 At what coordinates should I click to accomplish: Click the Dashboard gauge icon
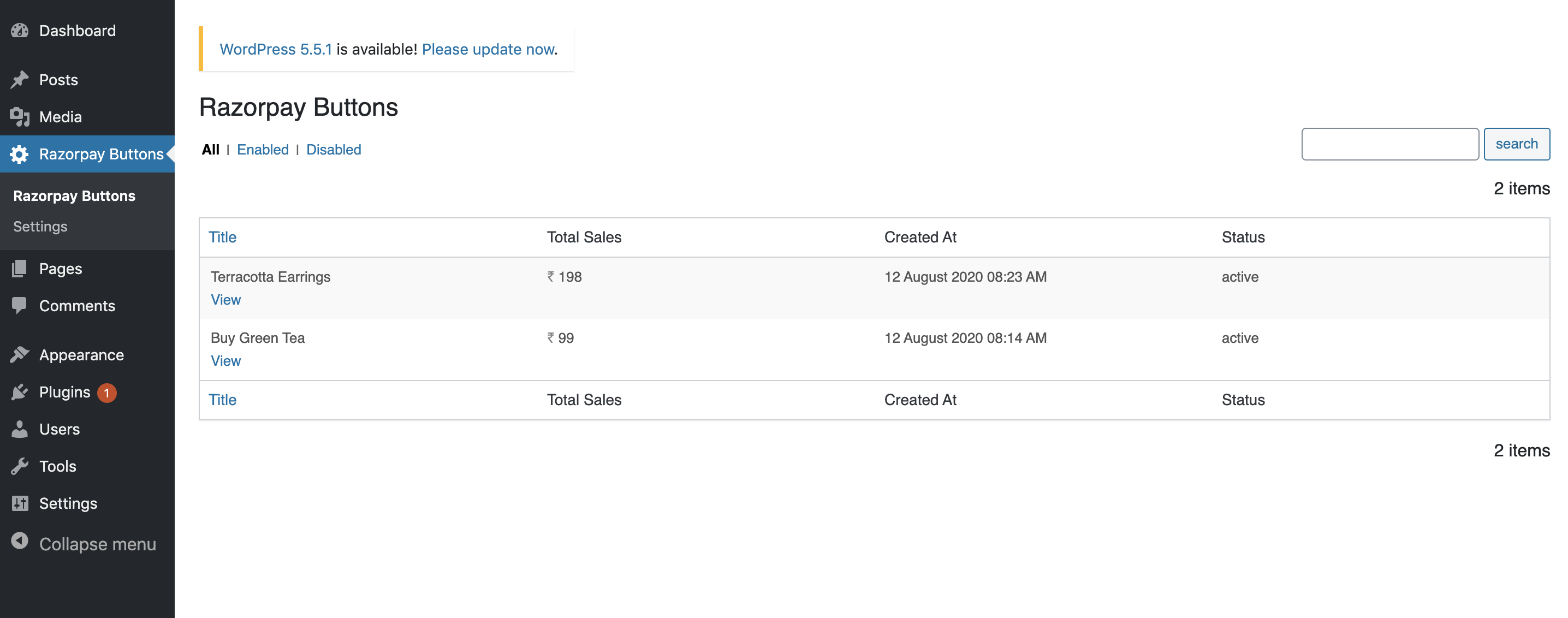coord(20,31)
